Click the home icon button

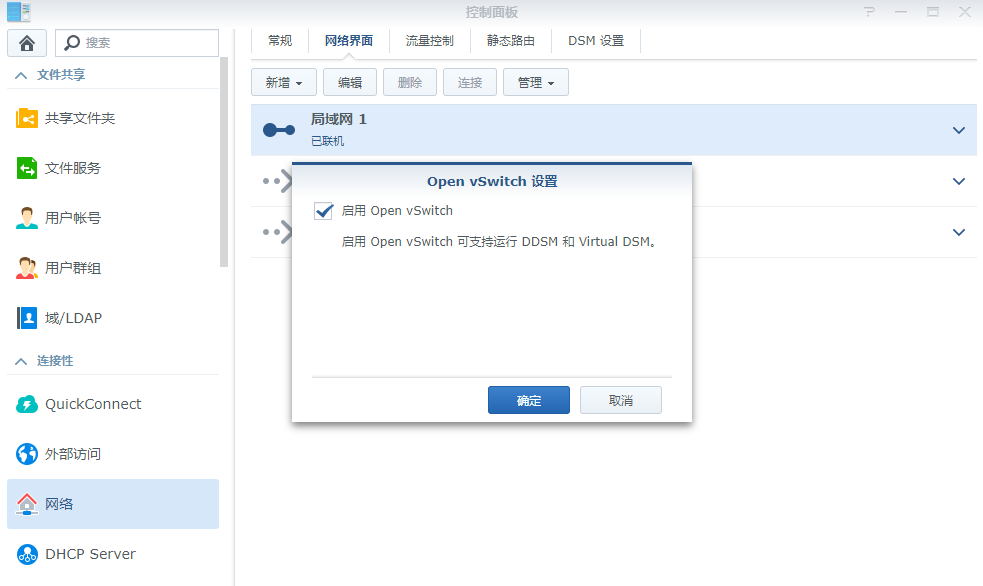click(27, 43)
